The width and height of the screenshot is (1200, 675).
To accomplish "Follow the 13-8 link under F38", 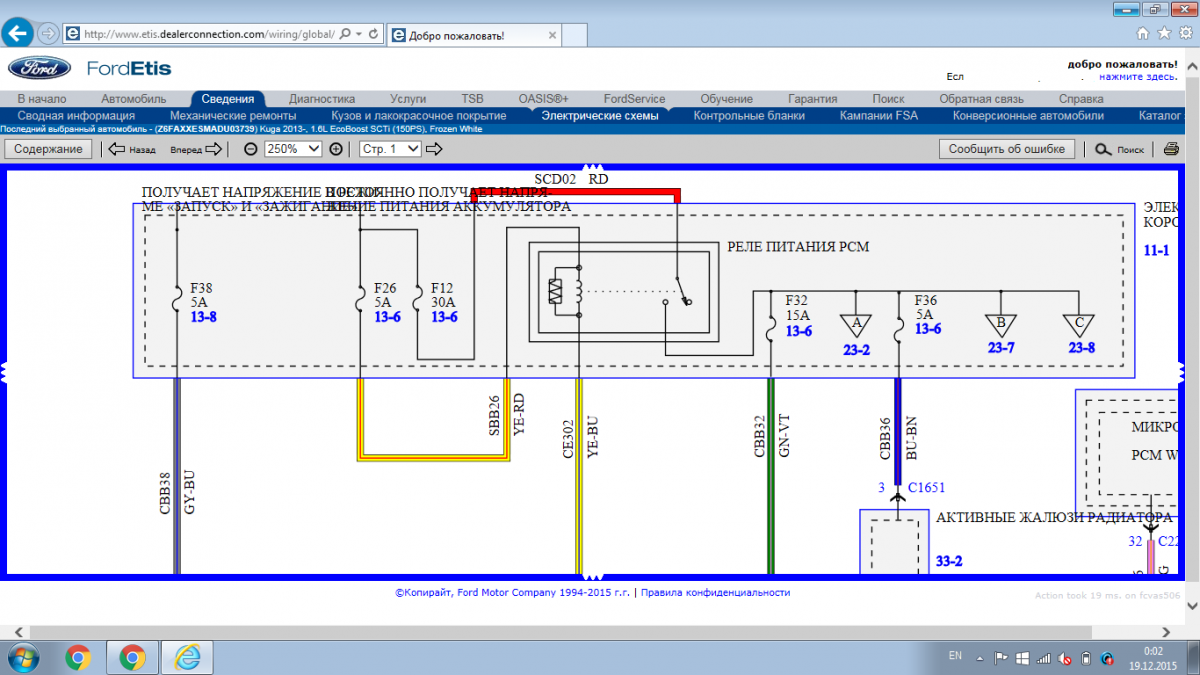I will click(x=203, y=316).
